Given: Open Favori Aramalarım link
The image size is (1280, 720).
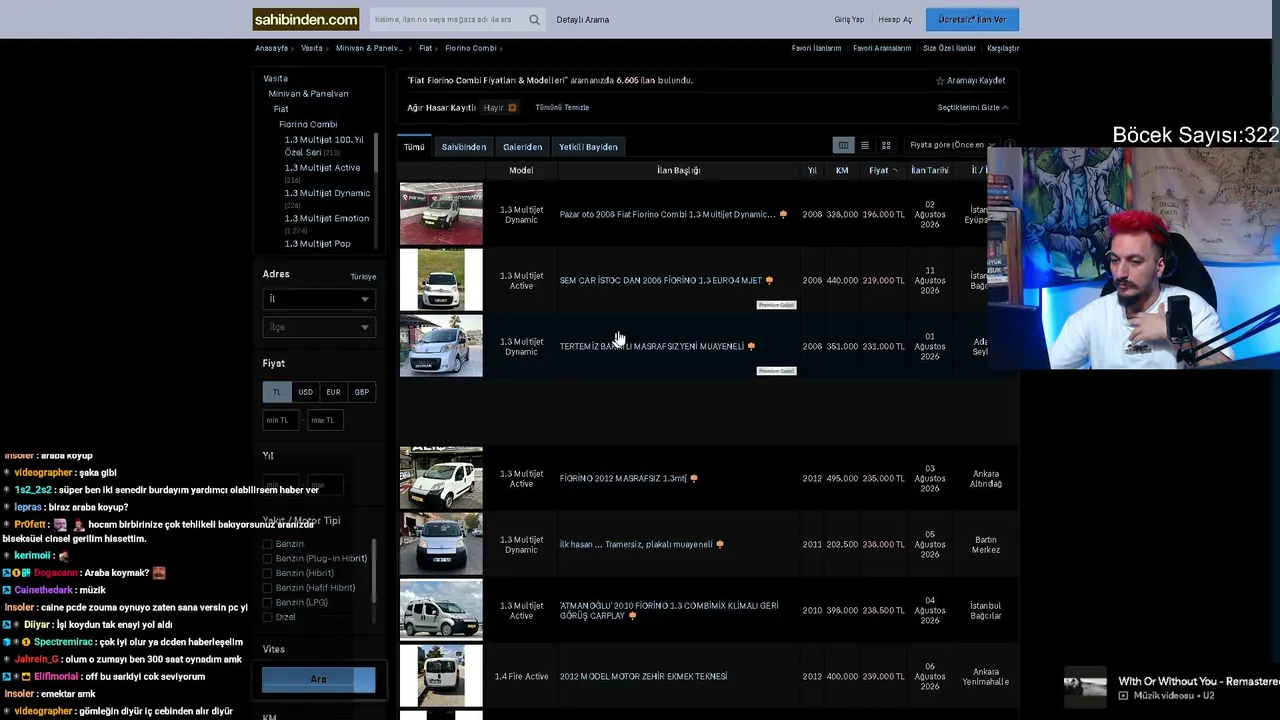Looking at the screenshot, I should point(882,48).
